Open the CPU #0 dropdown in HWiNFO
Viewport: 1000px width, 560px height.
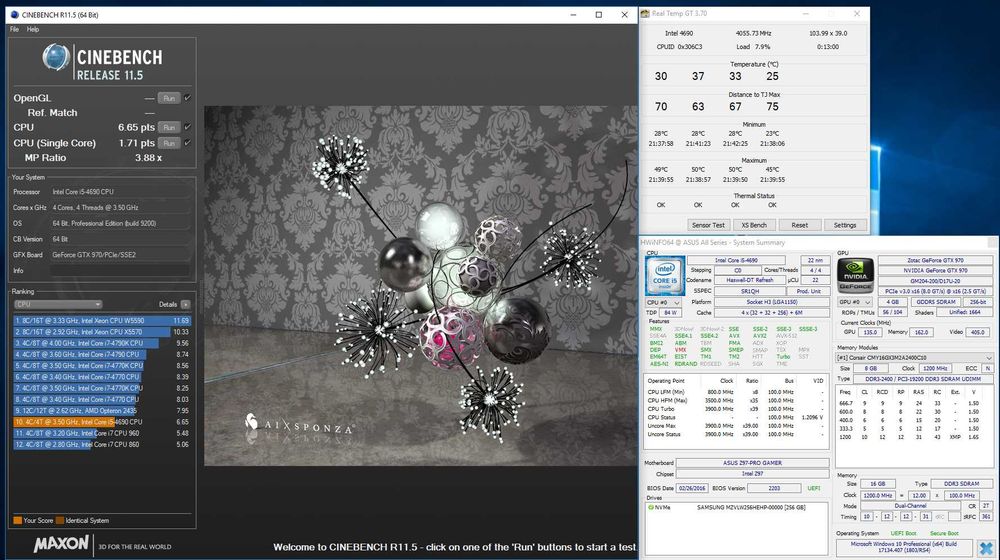pos(663,302)
